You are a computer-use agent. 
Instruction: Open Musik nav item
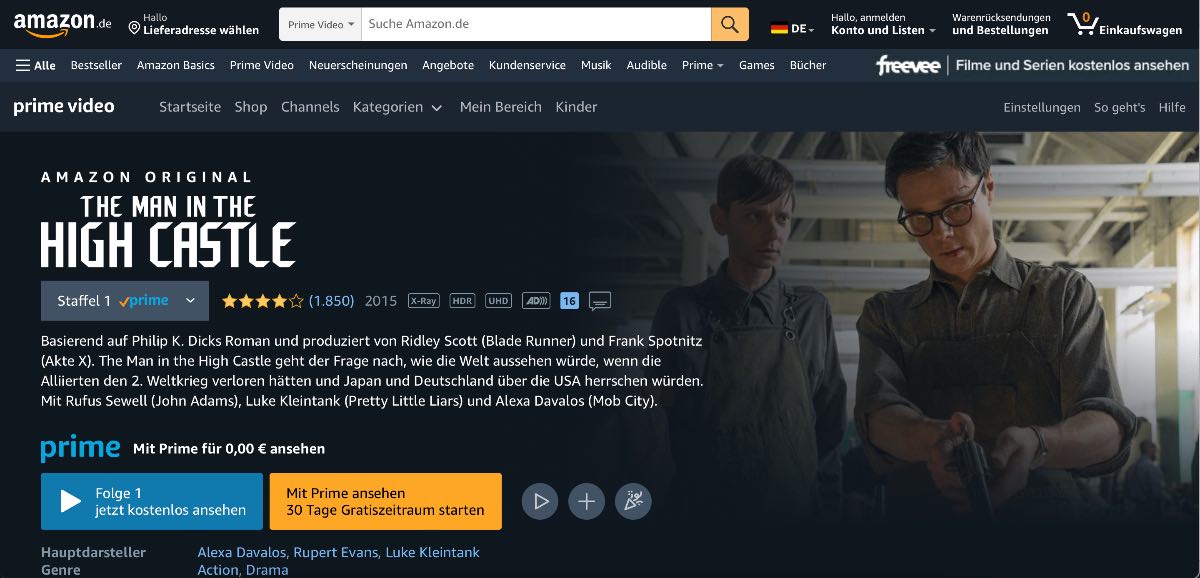tap(596, 65)
